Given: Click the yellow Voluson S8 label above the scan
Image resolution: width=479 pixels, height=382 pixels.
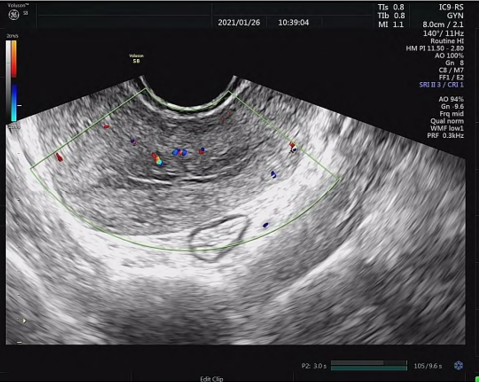Looking at the screenshot, I should coord(136,58).
